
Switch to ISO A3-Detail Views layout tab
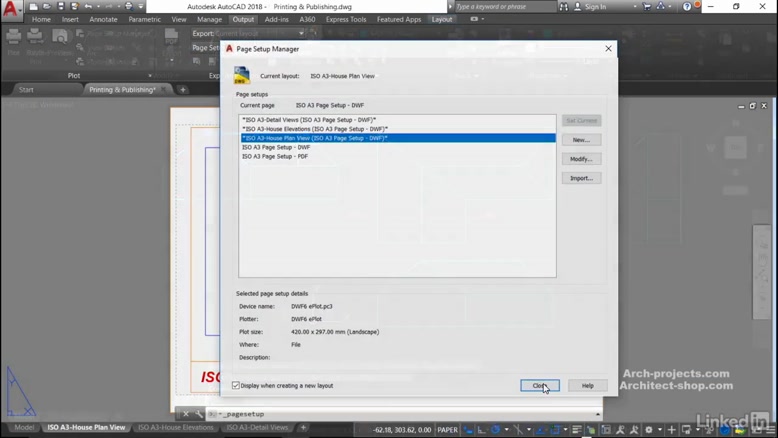[257, 428]
